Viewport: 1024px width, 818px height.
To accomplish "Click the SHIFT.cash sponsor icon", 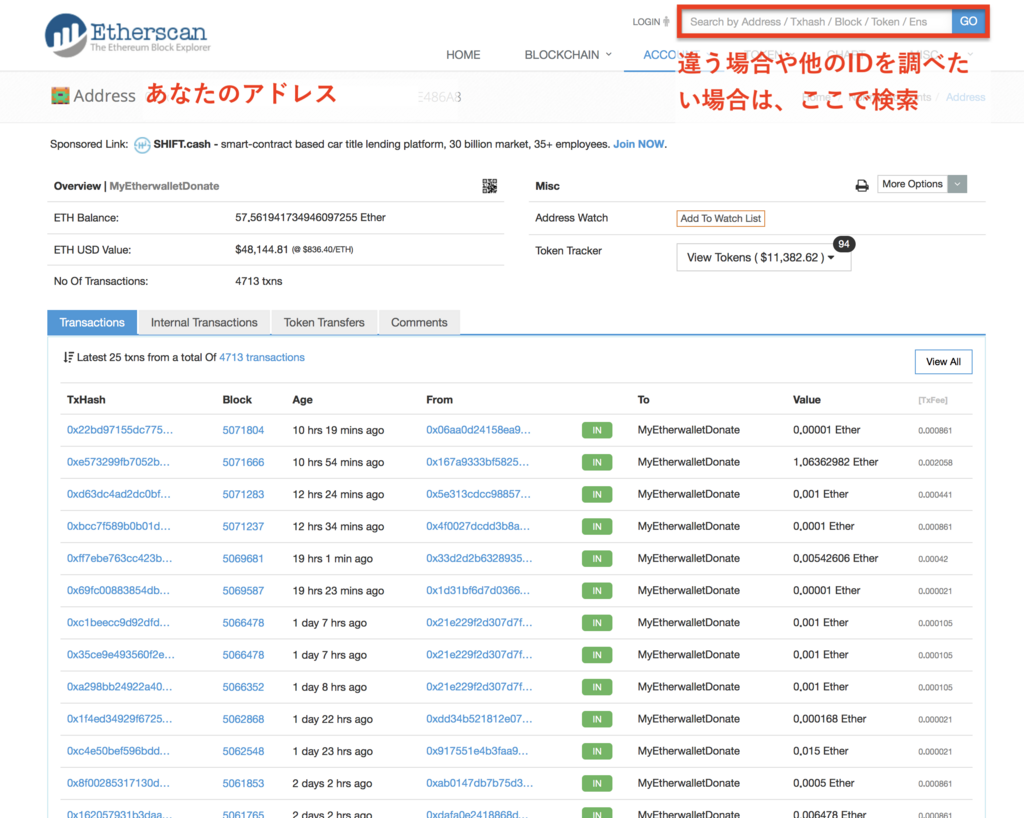I will pos(142,145).
